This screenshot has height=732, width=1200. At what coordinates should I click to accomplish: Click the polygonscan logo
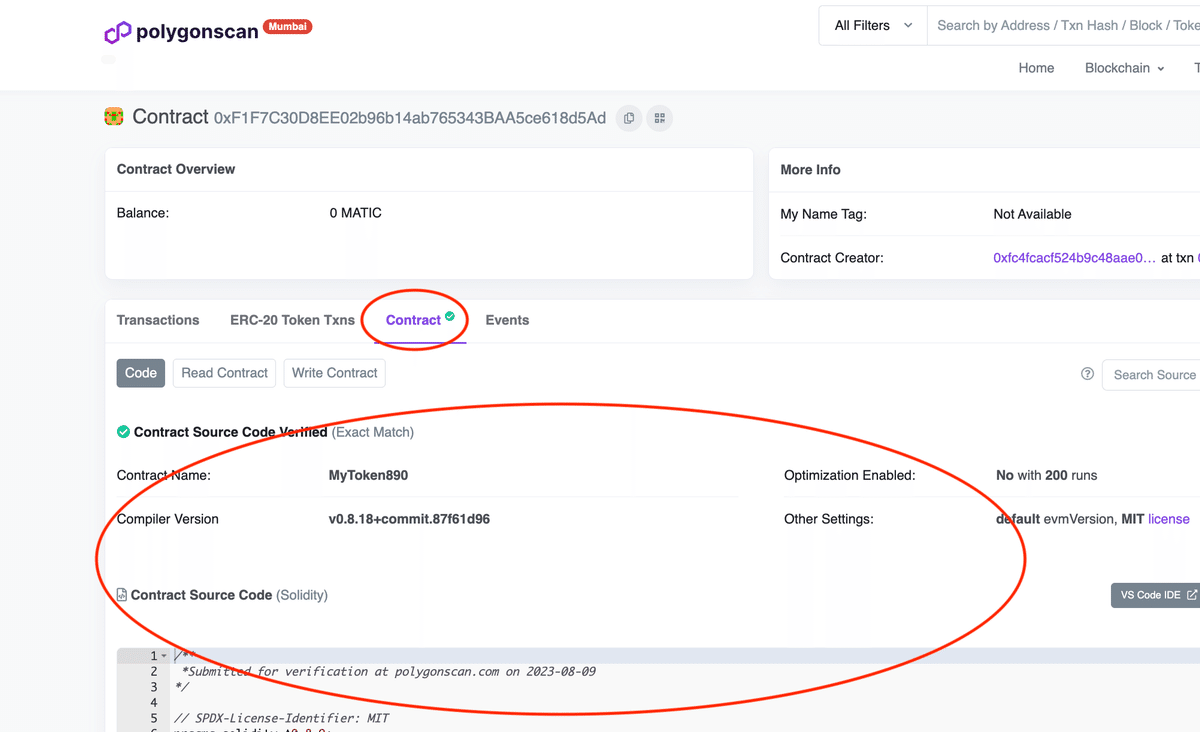182,31
